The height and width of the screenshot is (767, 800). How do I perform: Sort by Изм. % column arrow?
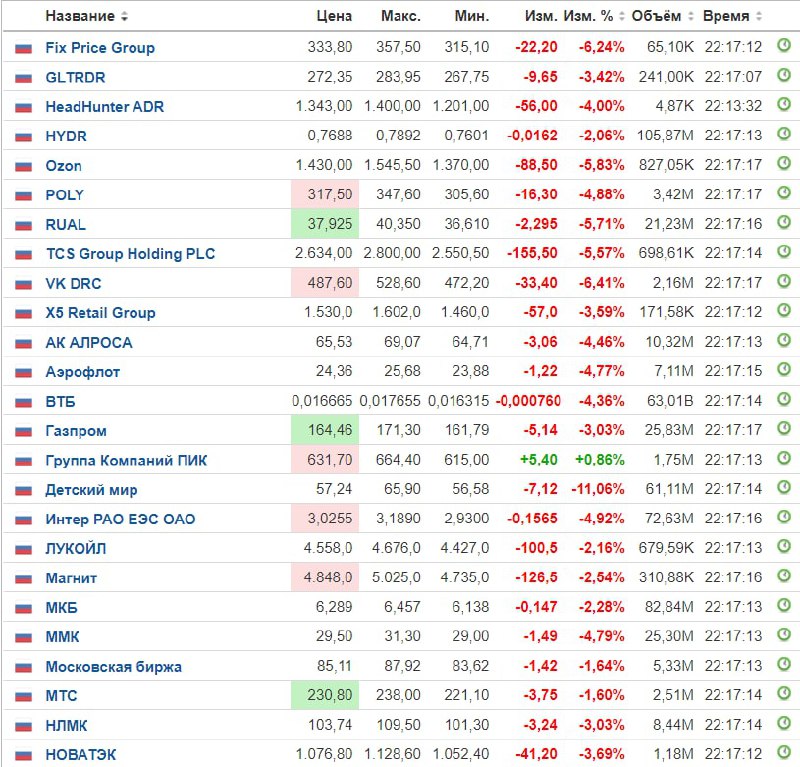point(621,17)
